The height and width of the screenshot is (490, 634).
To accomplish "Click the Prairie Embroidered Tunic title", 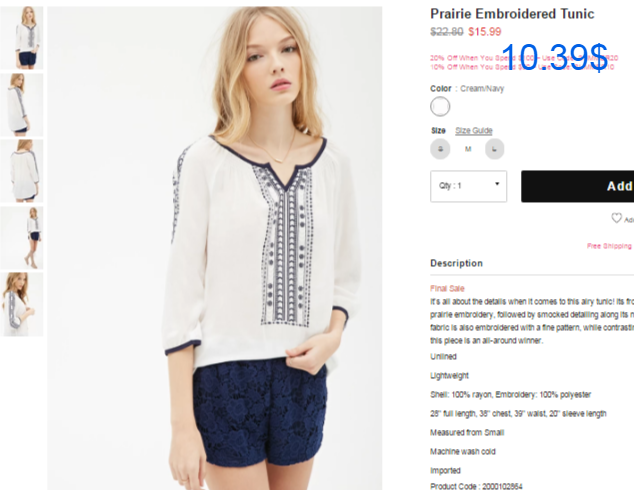I will pos(512,14).
